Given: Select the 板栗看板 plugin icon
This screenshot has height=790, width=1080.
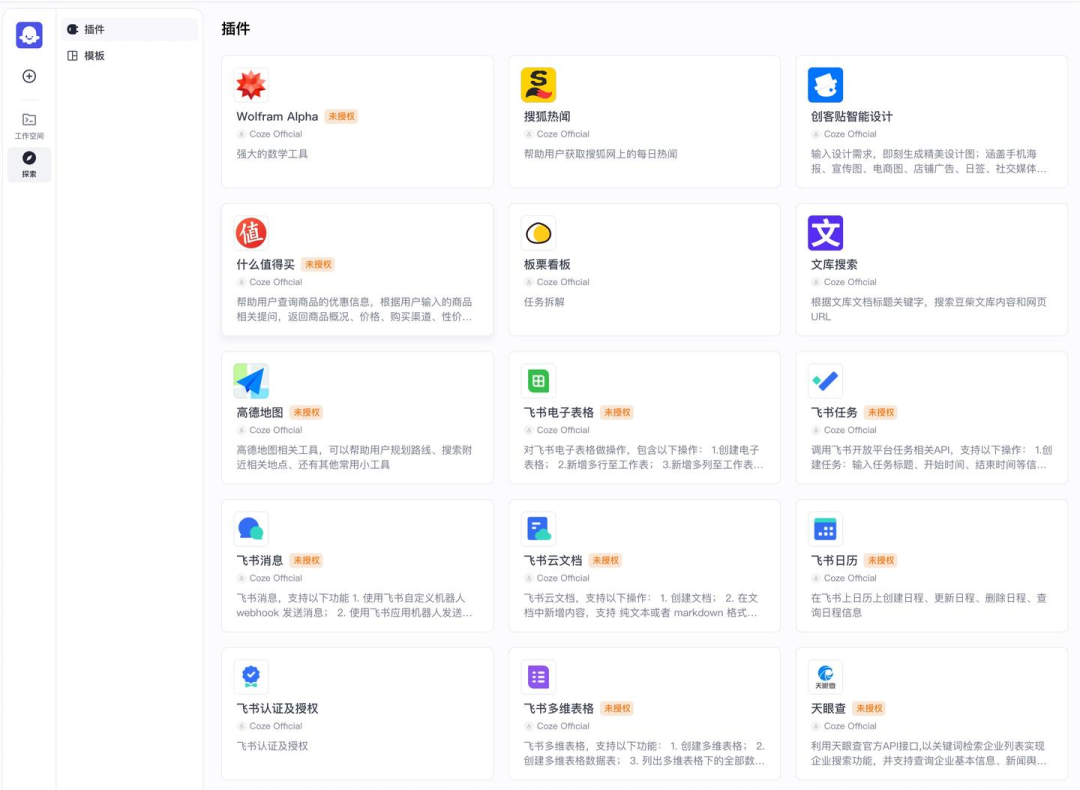Looking at the screenshot, I should pos(538,232).
